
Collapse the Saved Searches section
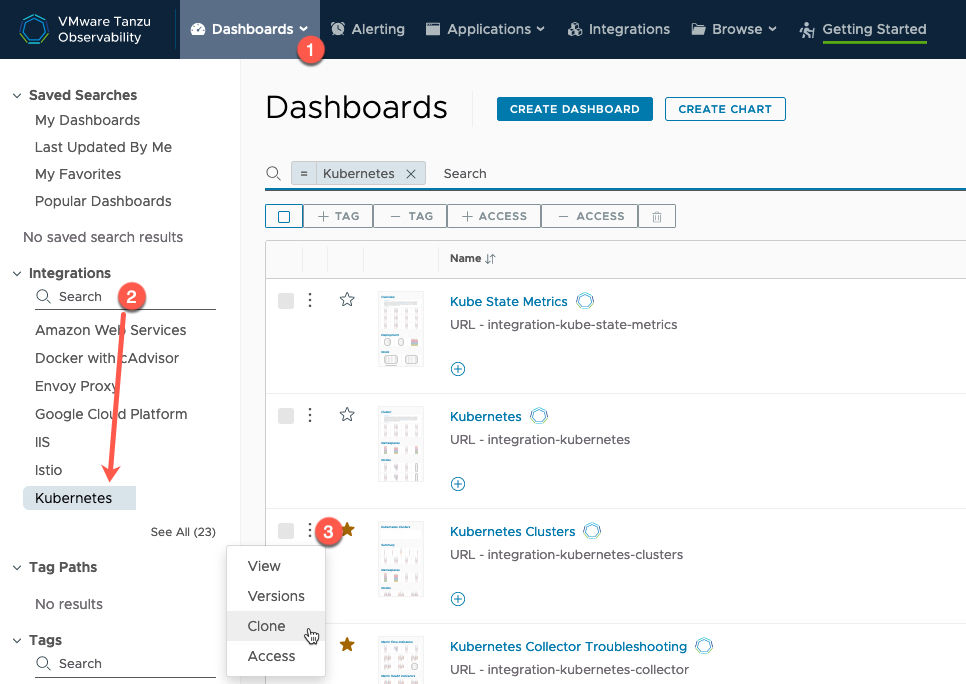(x=17, y=96)
